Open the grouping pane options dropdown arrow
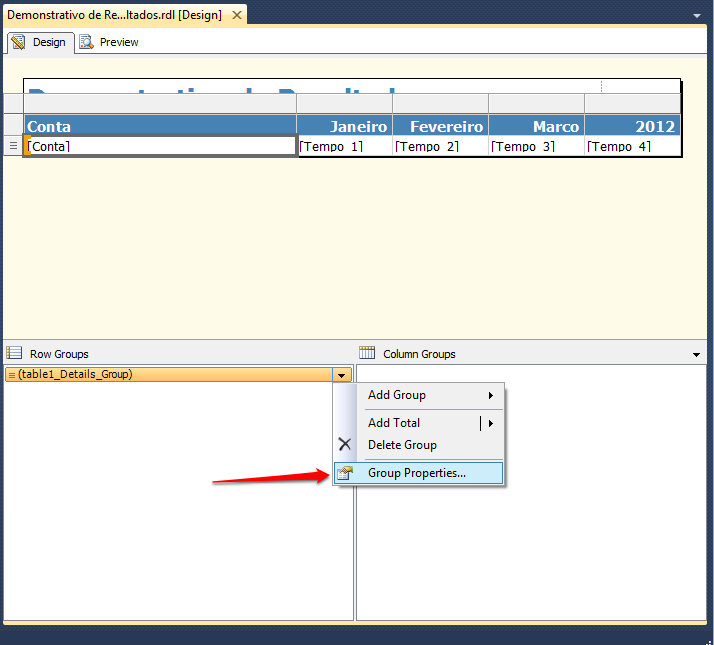 pos(696,354)
